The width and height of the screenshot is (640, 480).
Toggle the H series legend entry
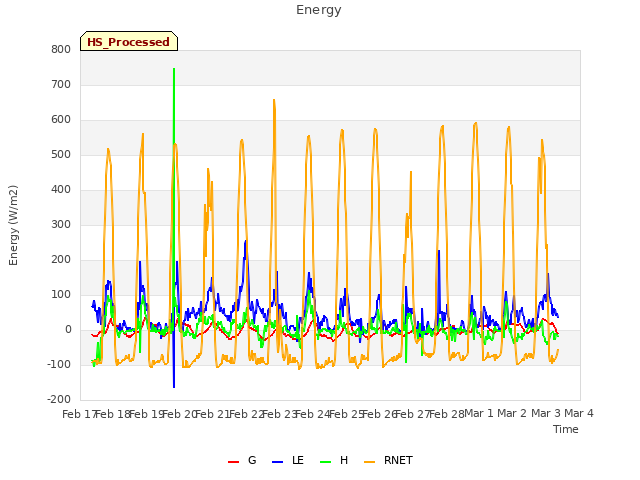334,460
